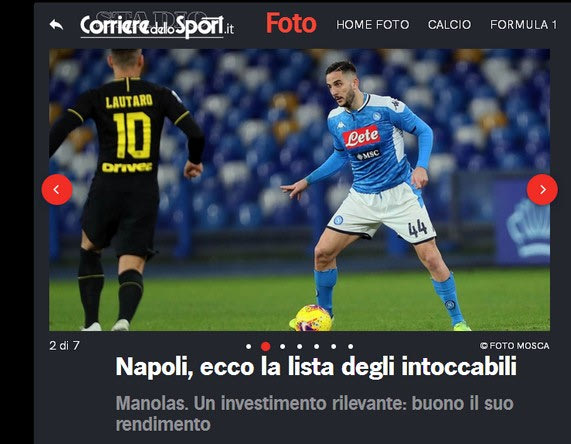Image resolution: width=571 pixels, height=444 pixels.
Task: Click the Manolas caption text
Action: click(315, 414)
